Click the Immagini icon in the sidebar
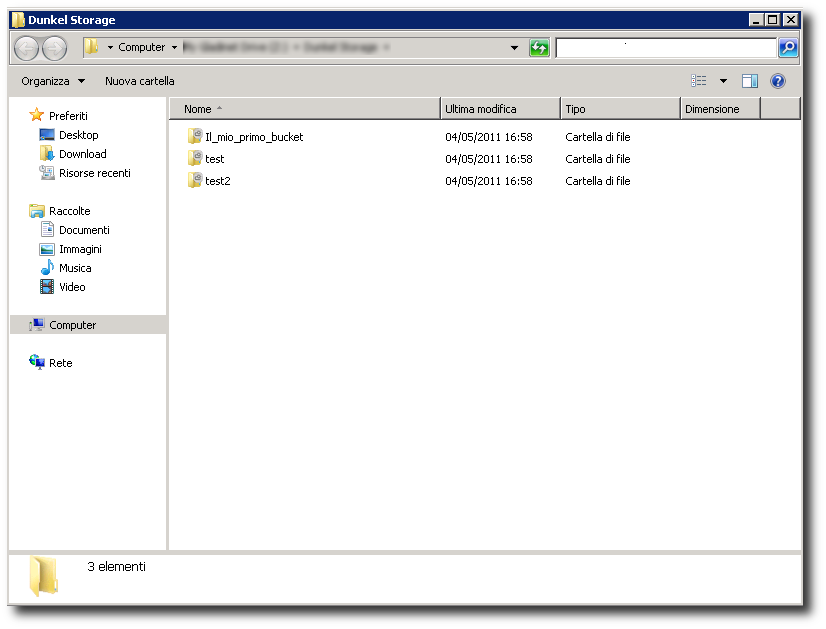Screen dimensions: 826x629 pos(47,249)
